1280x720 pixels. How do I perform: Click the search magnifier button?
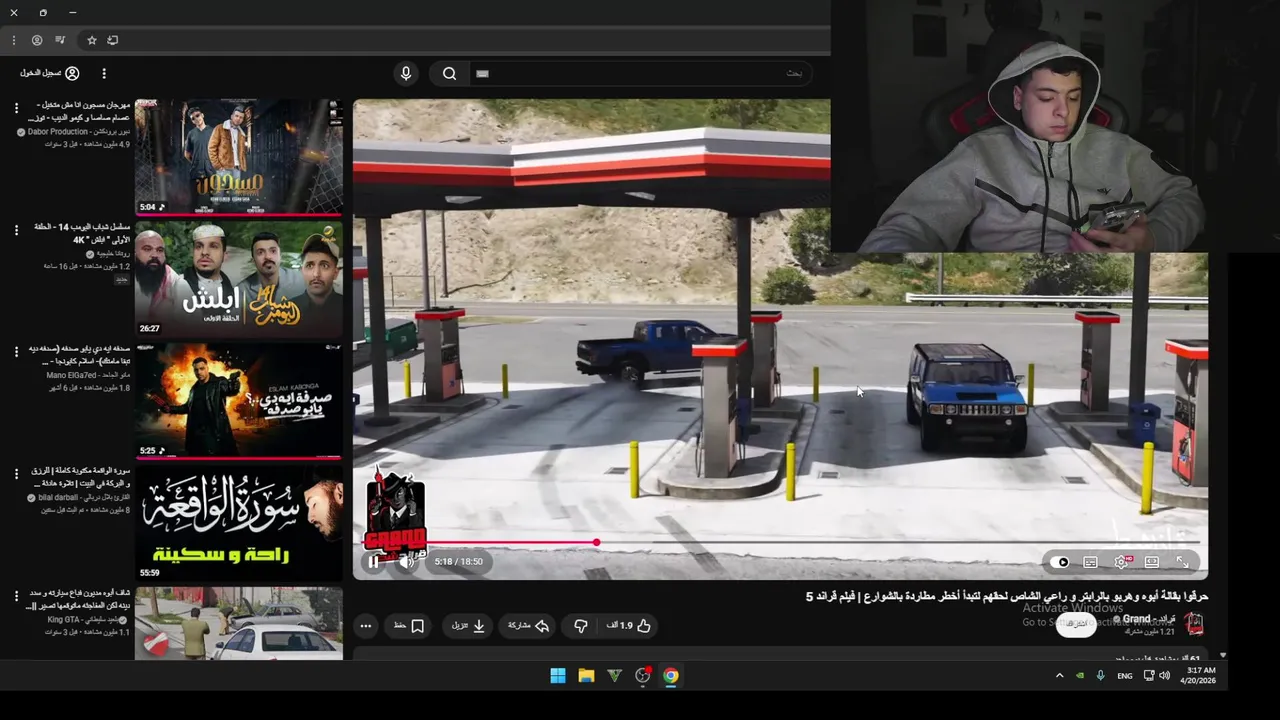(x=450, y=73)
